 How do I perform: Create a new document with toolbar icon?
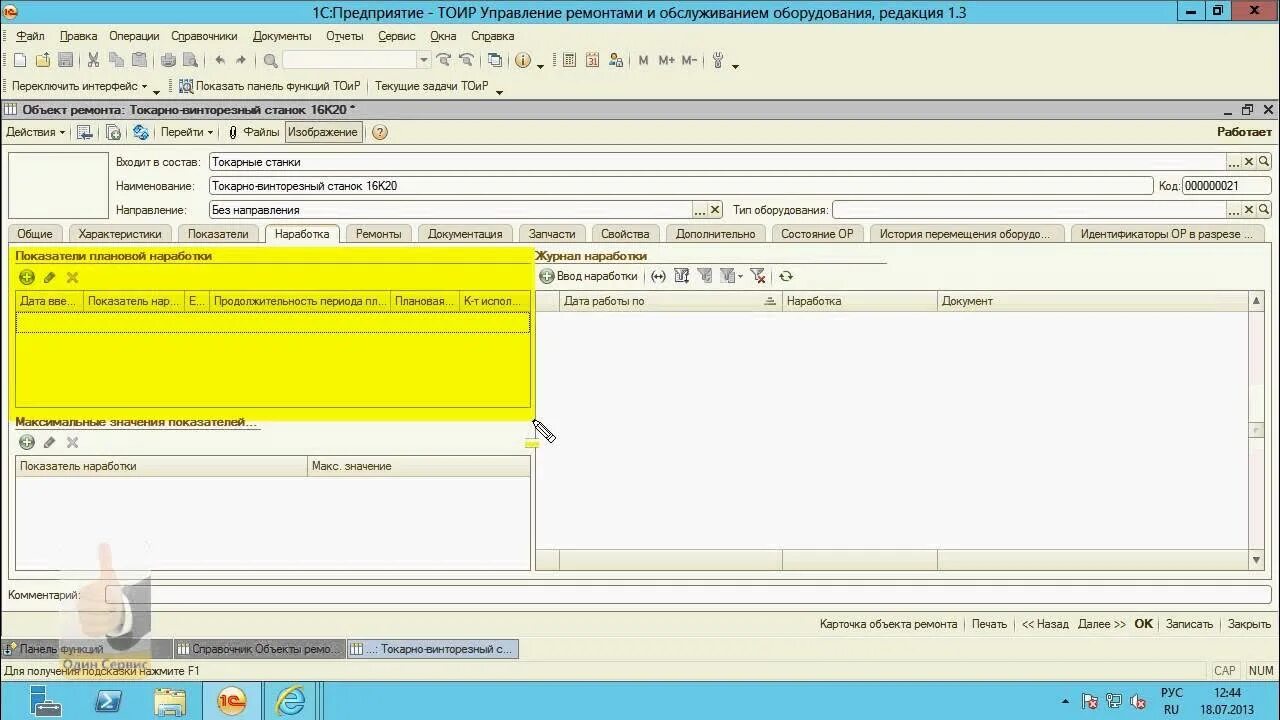[x=19, y=61]
